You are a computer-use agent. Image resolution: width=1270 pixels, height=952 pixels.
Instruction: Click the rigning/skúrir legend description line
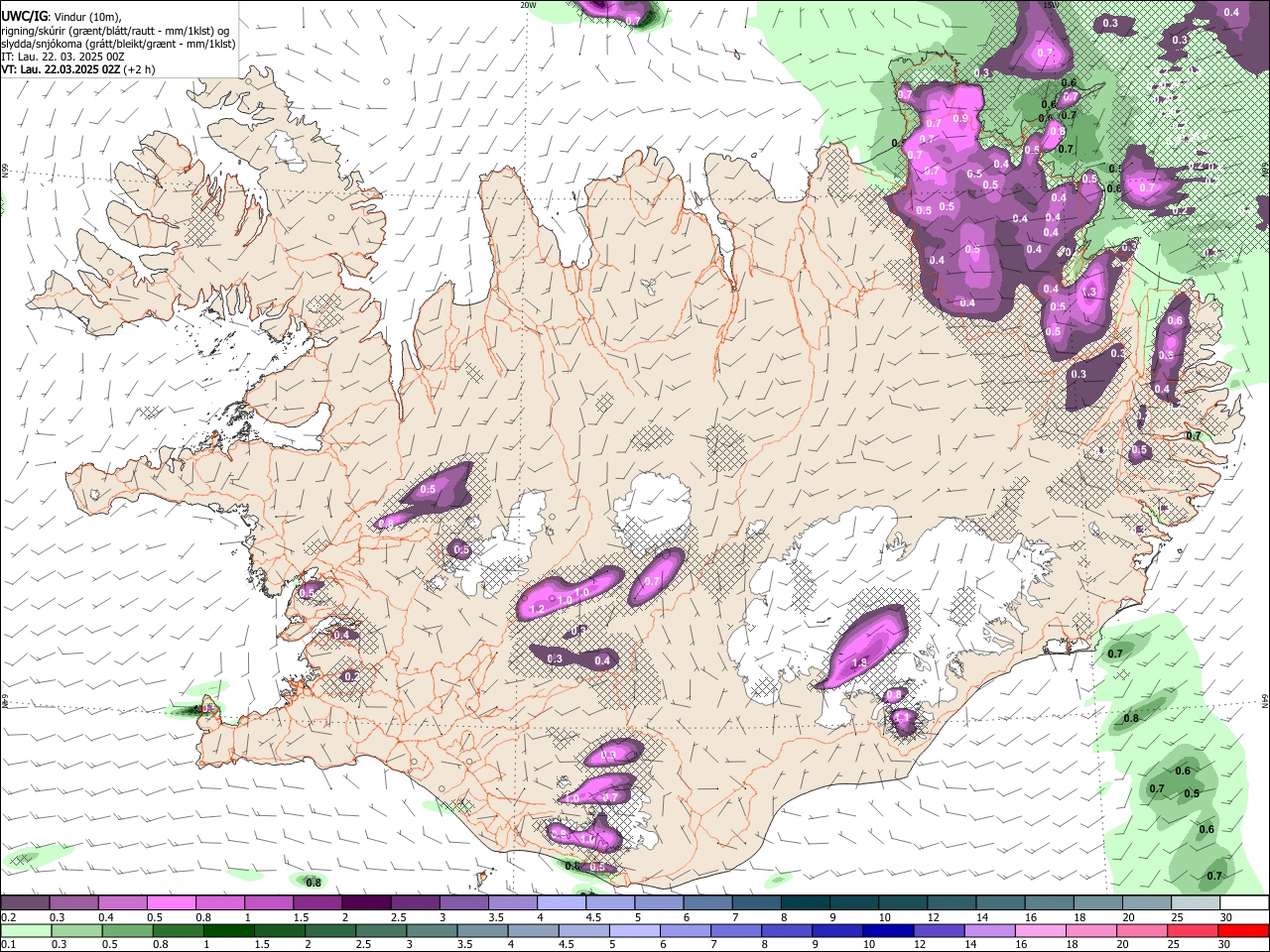point(115,31)
